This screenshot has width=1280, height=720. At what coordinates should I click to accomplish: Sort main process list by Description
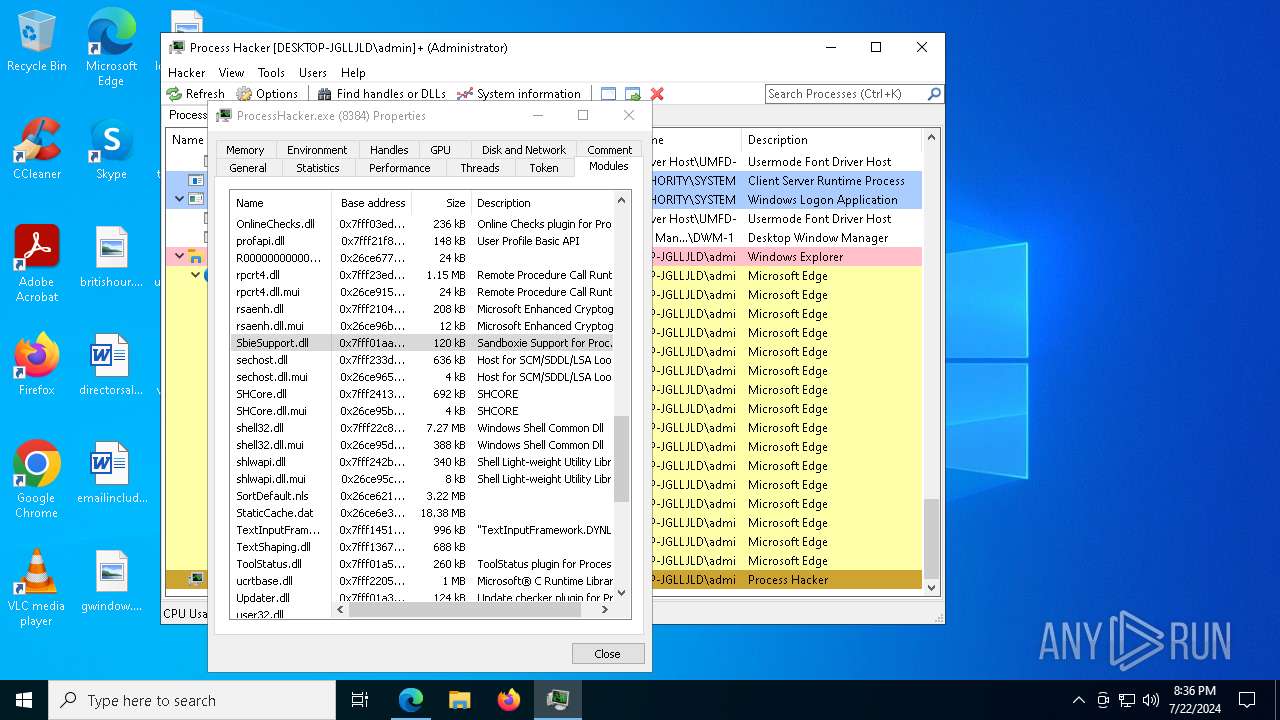click(830, 140)
